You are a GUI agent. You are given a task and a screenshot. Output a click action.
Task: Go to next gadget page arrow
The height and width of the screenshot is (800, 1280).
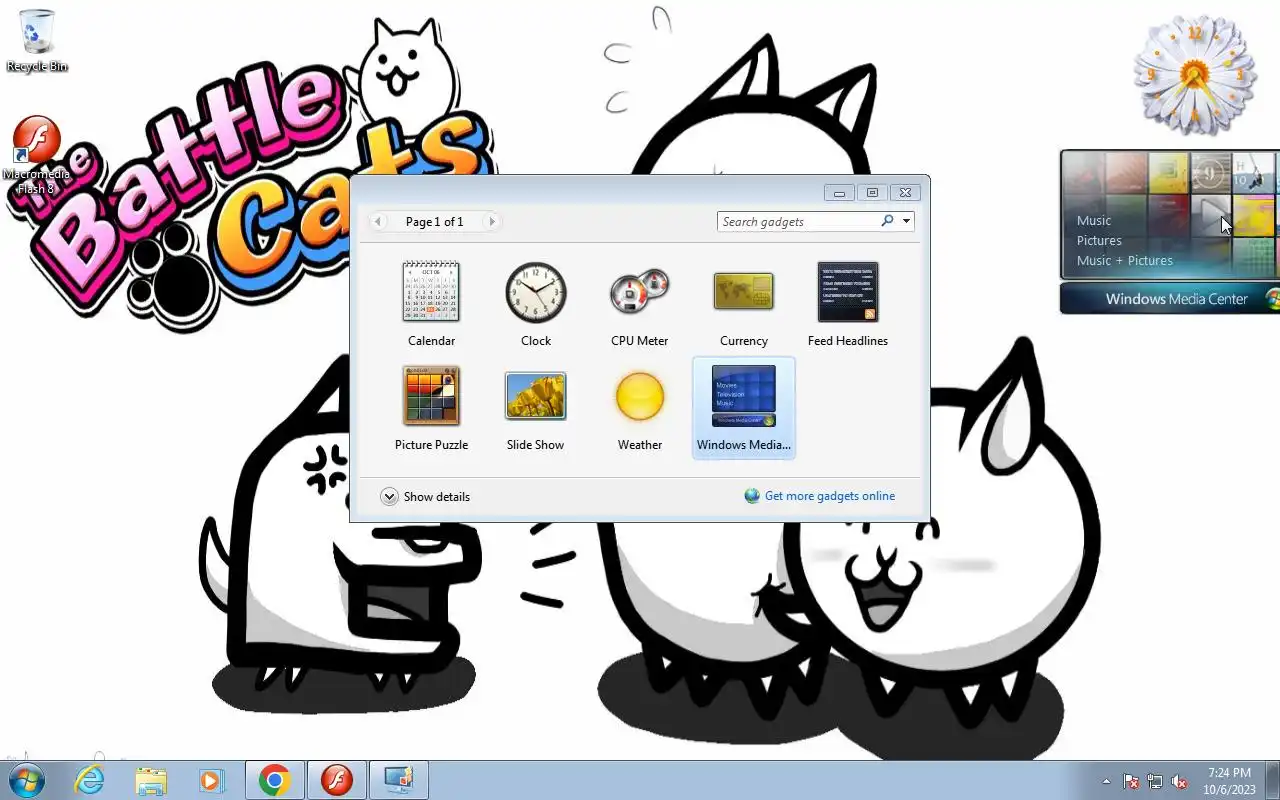(x=491, y=221)
